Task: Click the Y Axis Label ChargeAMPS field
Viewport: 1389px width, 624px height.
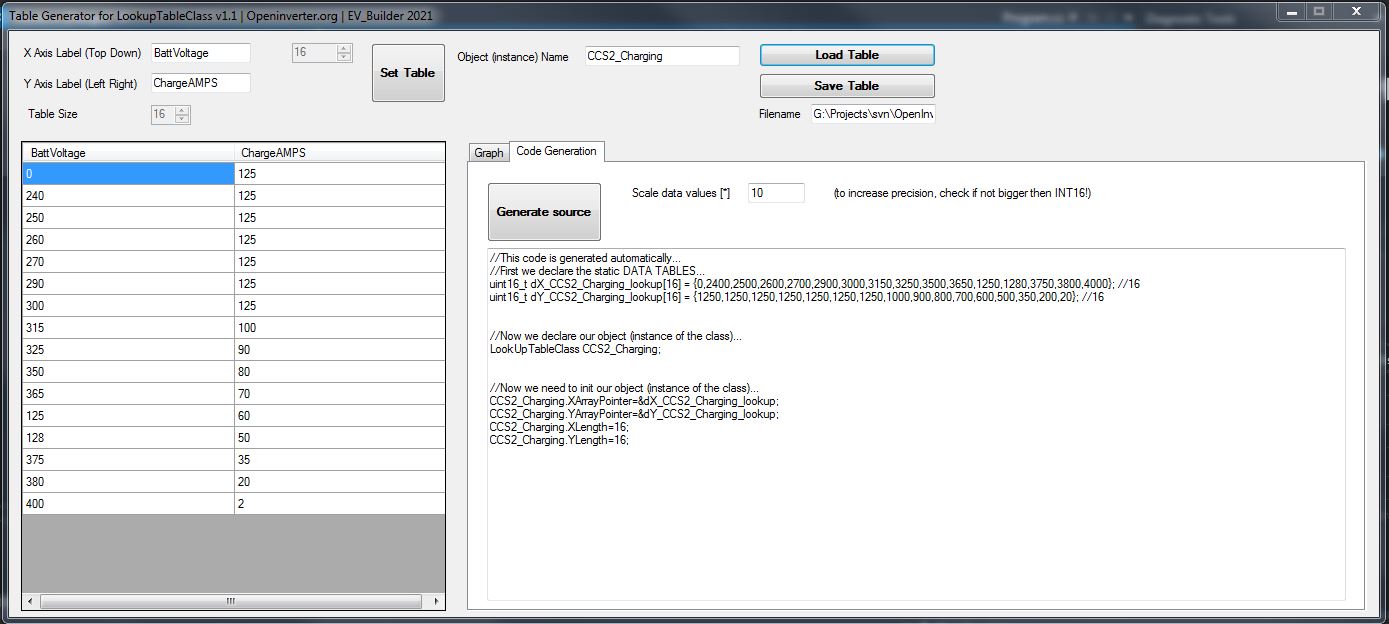Action: [200, 83]
